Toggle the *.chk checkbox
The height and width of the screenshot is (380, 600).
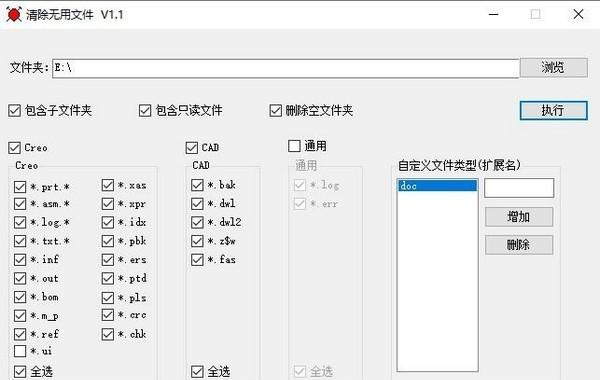[x=108, y=334]
